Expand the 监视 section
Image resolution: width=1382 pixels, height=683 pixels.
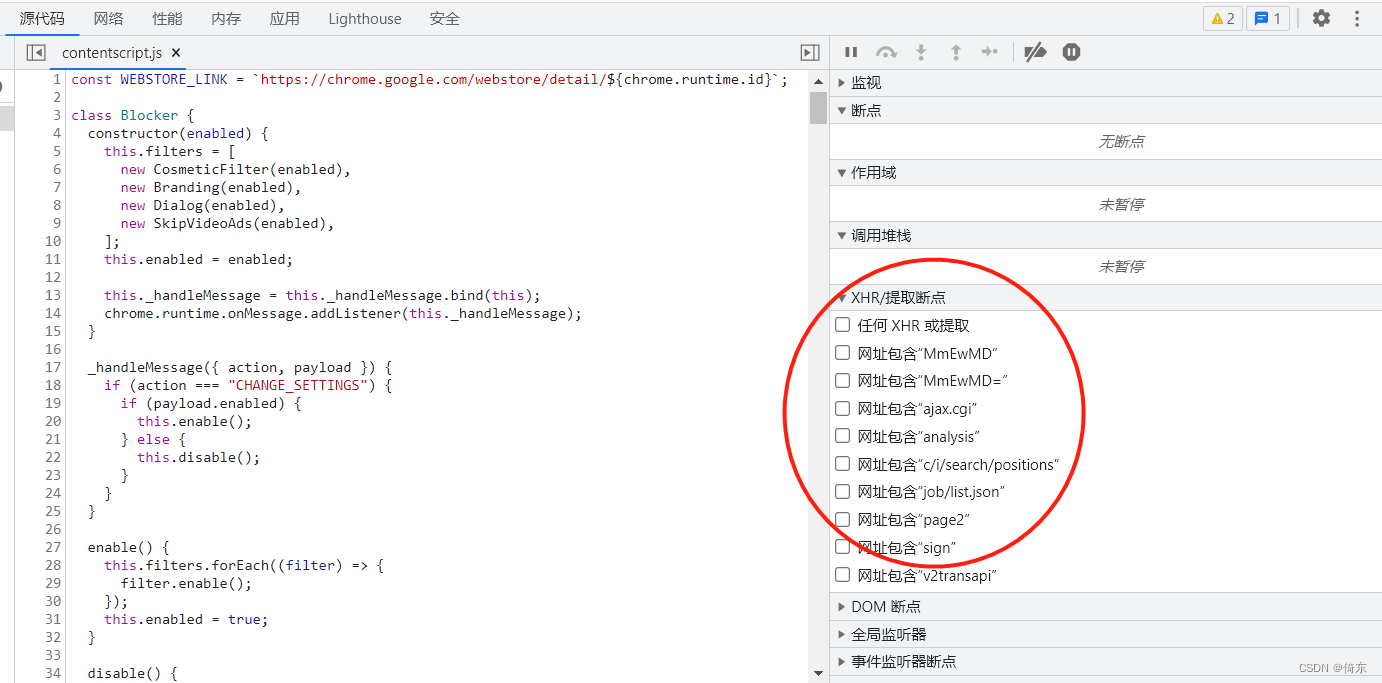click(x=1105, y=83)
